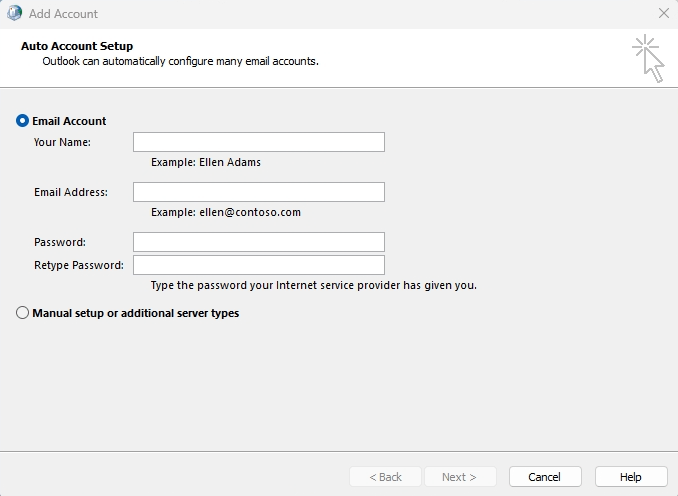
Task: Click the "Add Account" title bar text
Action: (64, 14)
